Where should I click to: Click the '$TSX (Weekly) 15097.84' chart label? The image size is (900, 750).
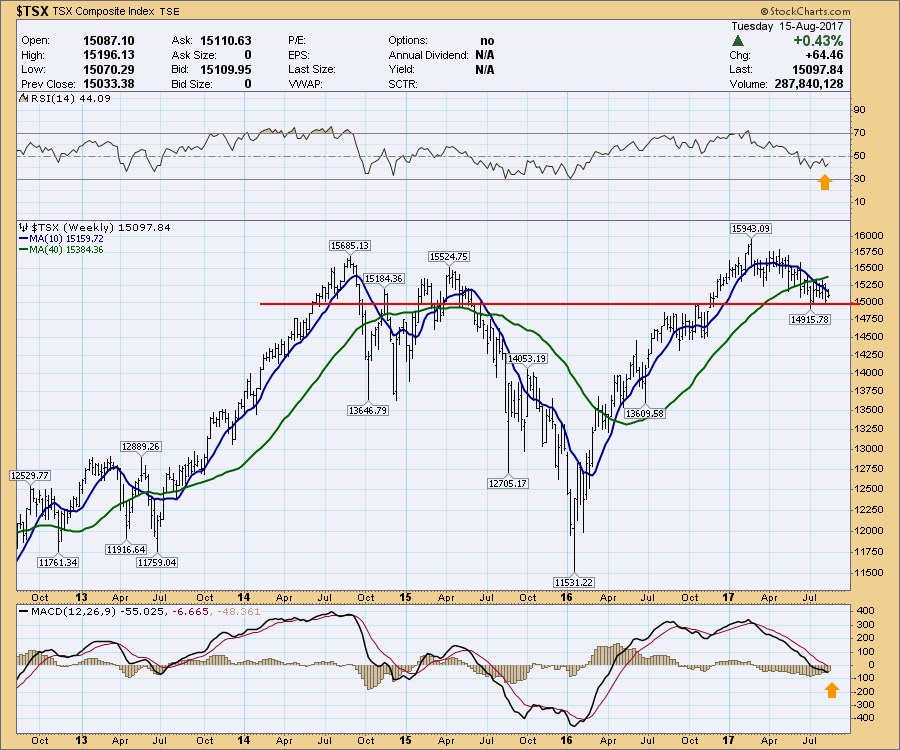click(x=100, y=227)
